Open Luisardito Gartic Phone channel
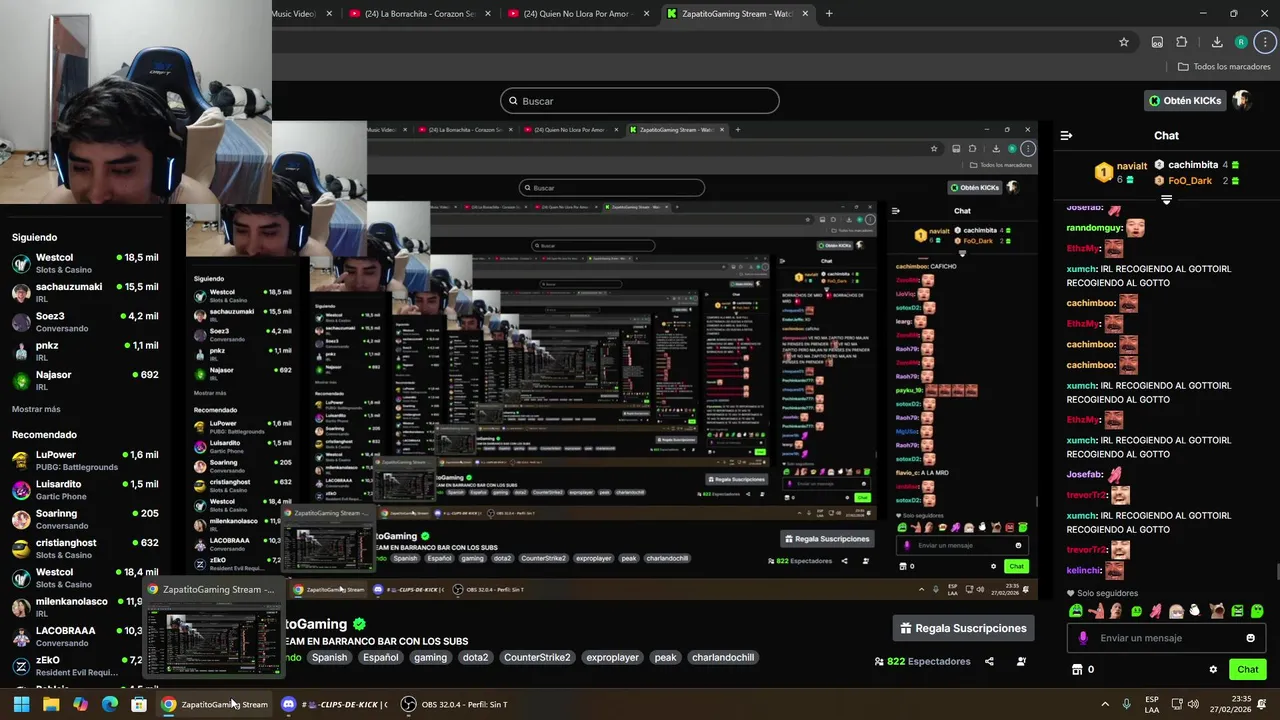The width and height of the screenshot is (1280, 720). pyautogui.click(x=85, y=490)
